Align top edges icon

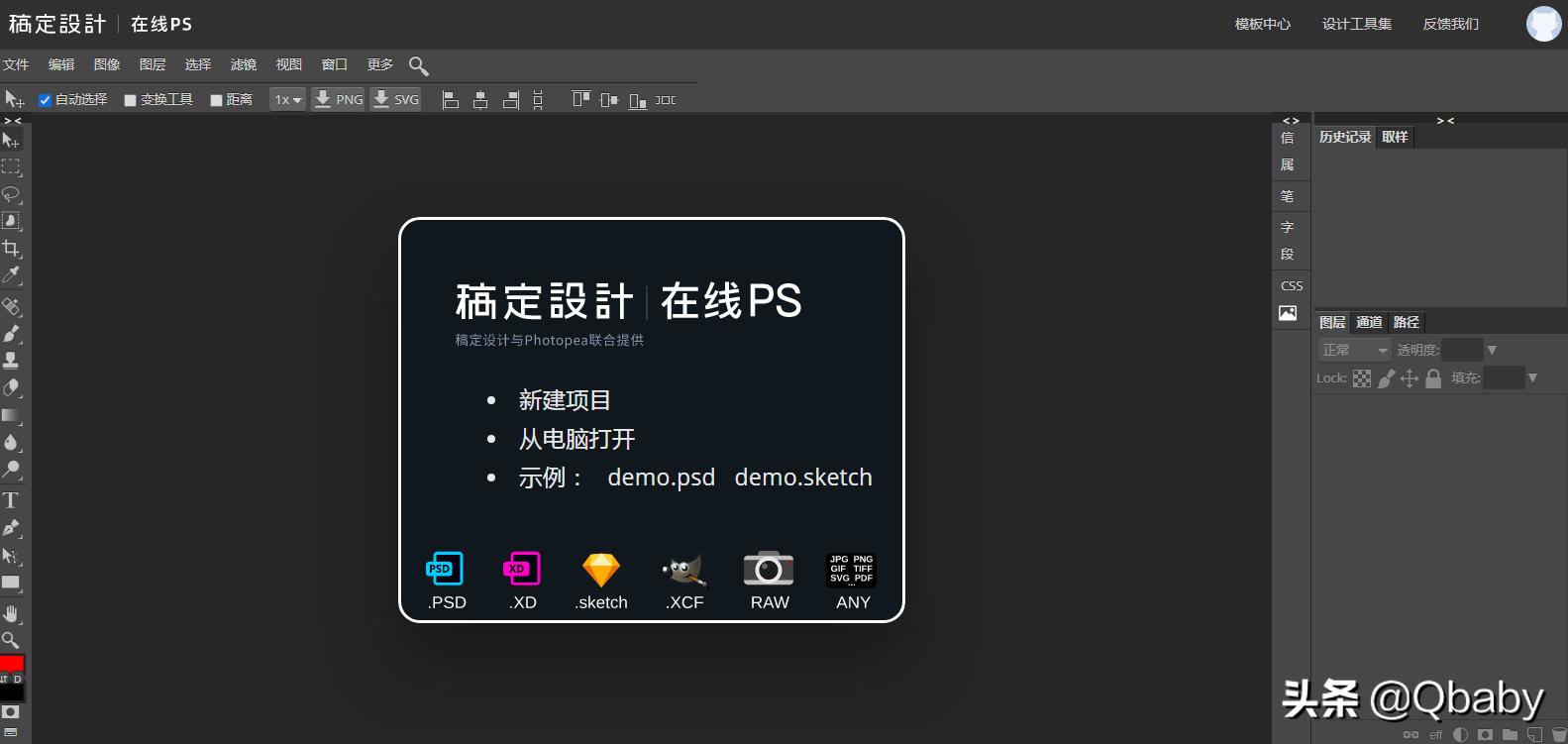point(581,99)
